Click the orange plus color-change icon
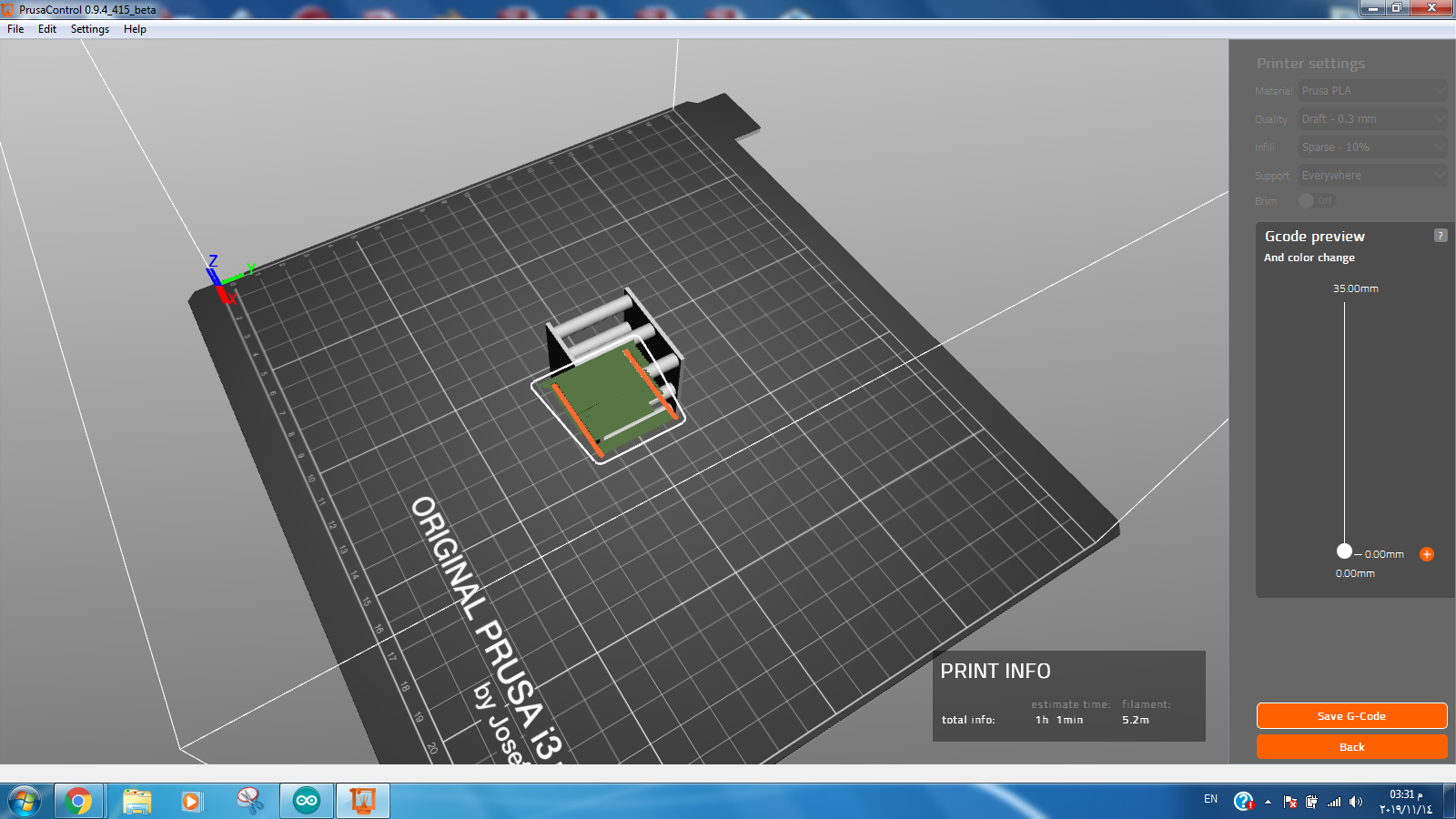Image resolution: width=1456 pixels, height=819 pixels. (1426, 554)
